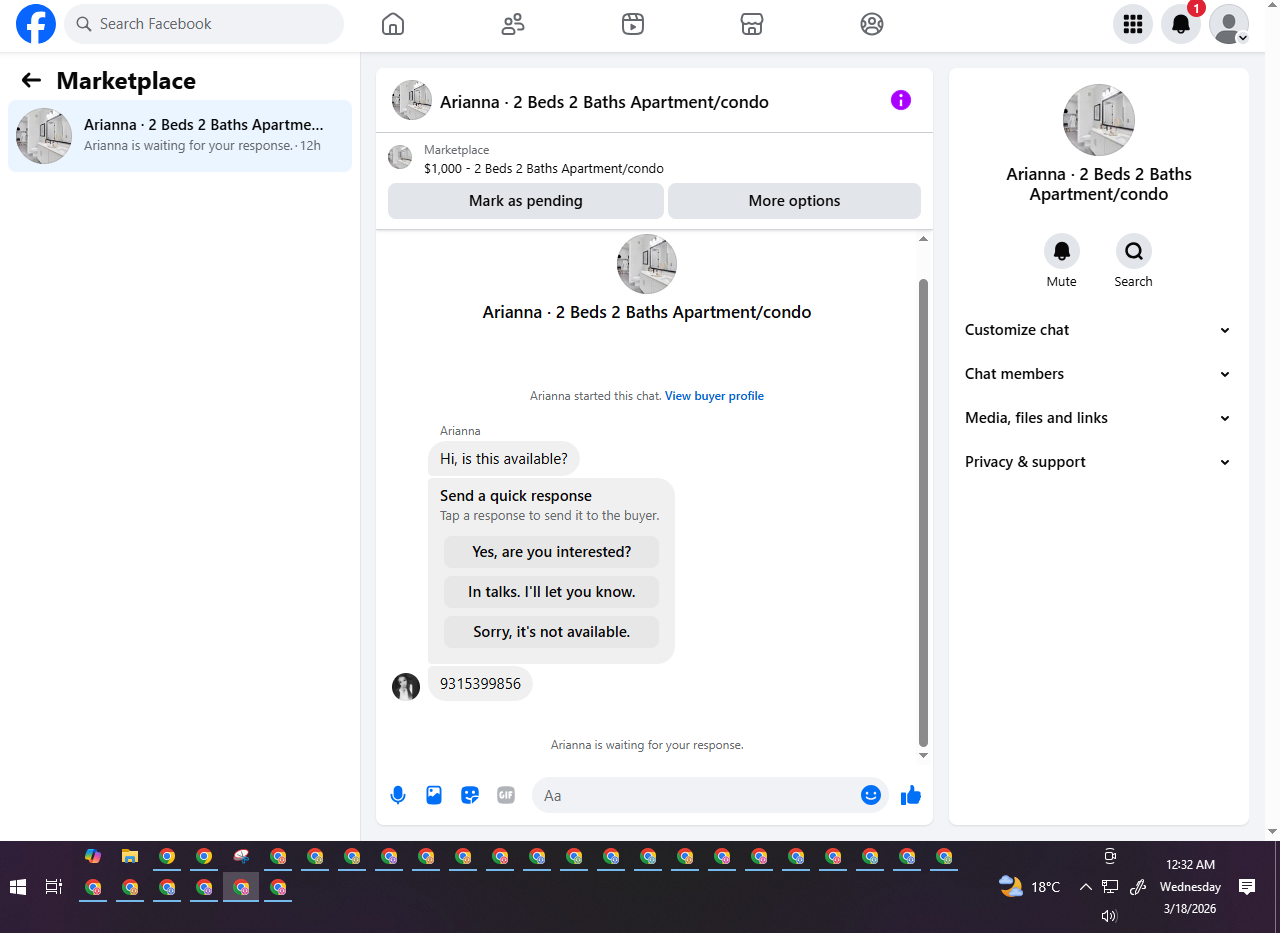The height and width of the screenshot is (933, 1280).
Task: Click the $1,000 listing title text
Action: coord(544,169)
